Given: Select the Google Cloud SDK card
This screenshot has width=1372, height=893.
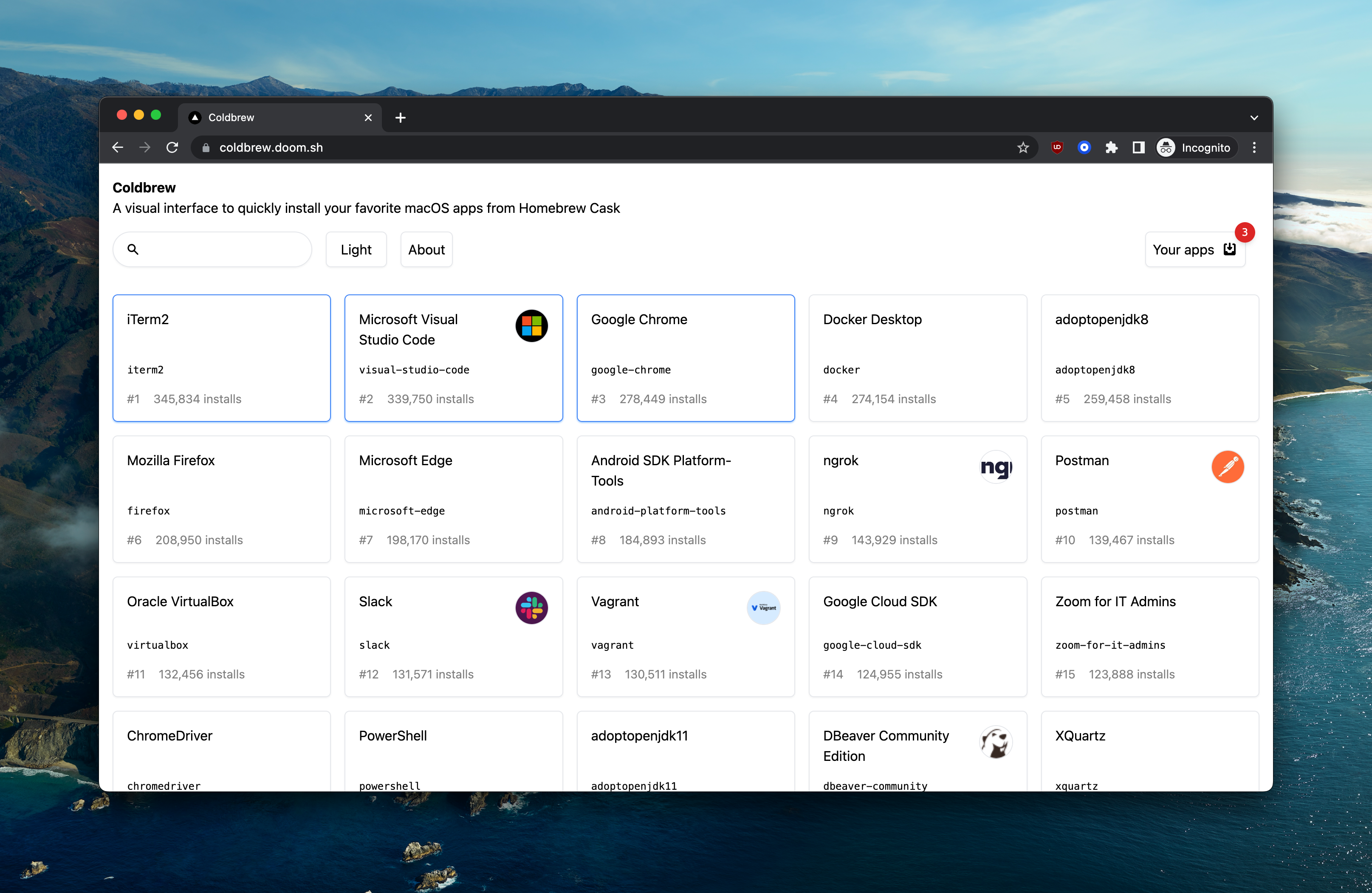Looking at the screenshot, I should coord(917,636).
